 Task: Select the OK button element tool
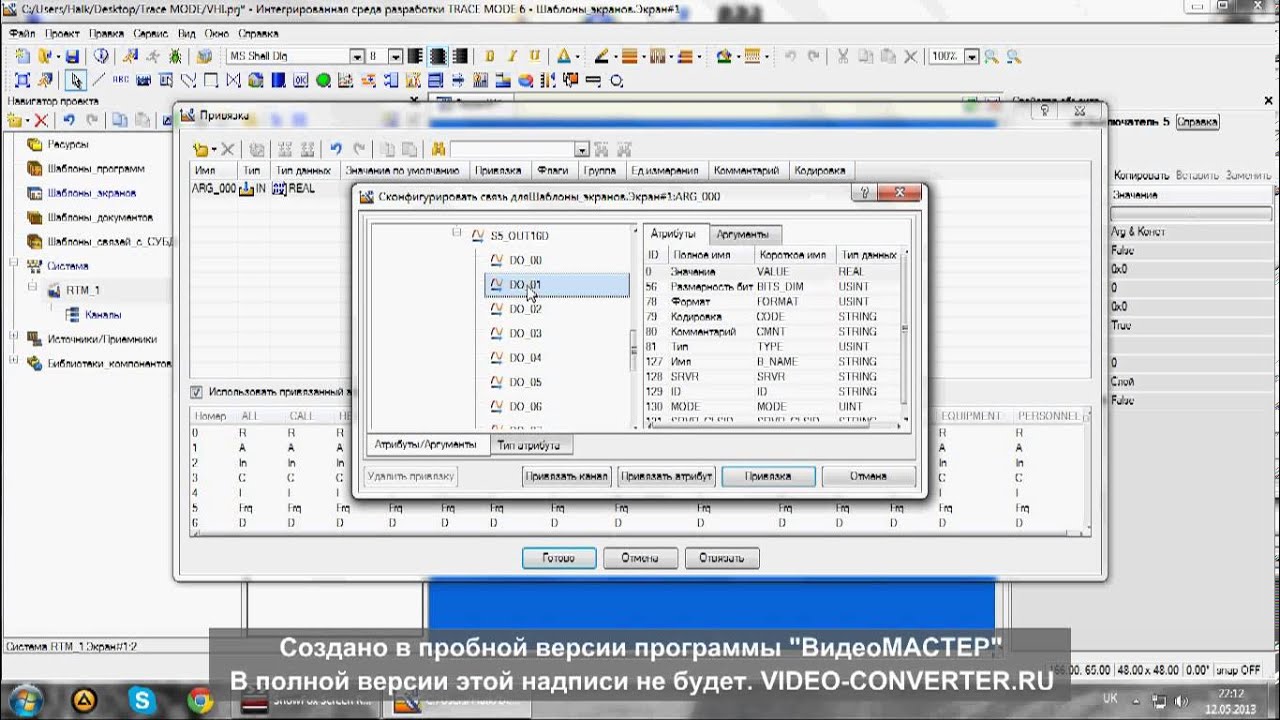click(x=300, y=80)
